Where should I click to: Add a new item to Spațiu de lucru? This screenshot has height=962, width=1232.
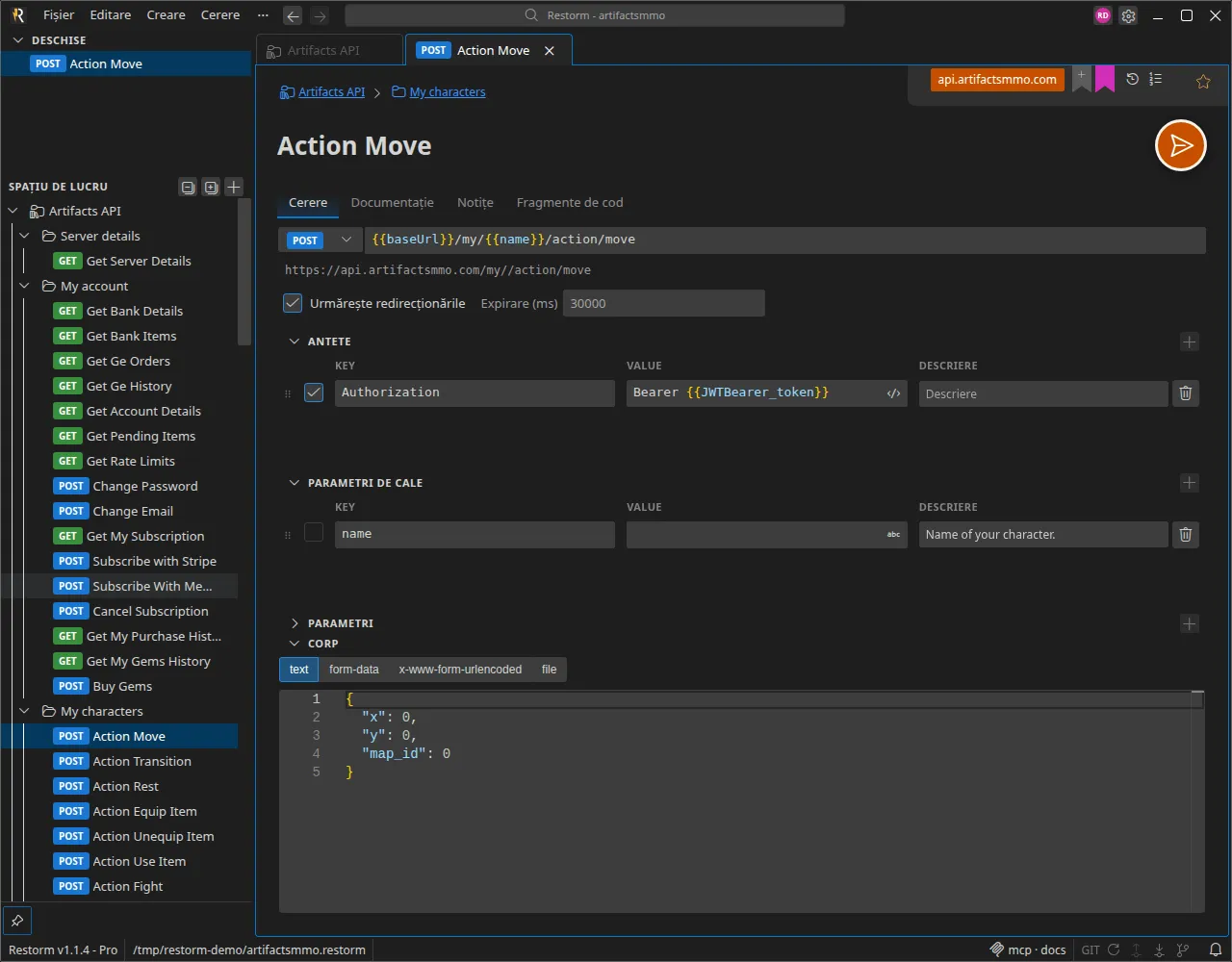234,187
